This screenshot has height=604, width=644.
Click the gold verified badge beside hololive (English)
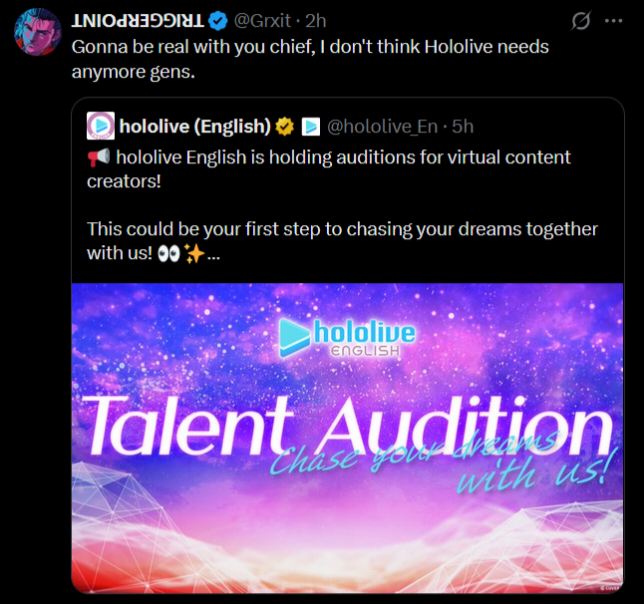click(x=285, y=126)
